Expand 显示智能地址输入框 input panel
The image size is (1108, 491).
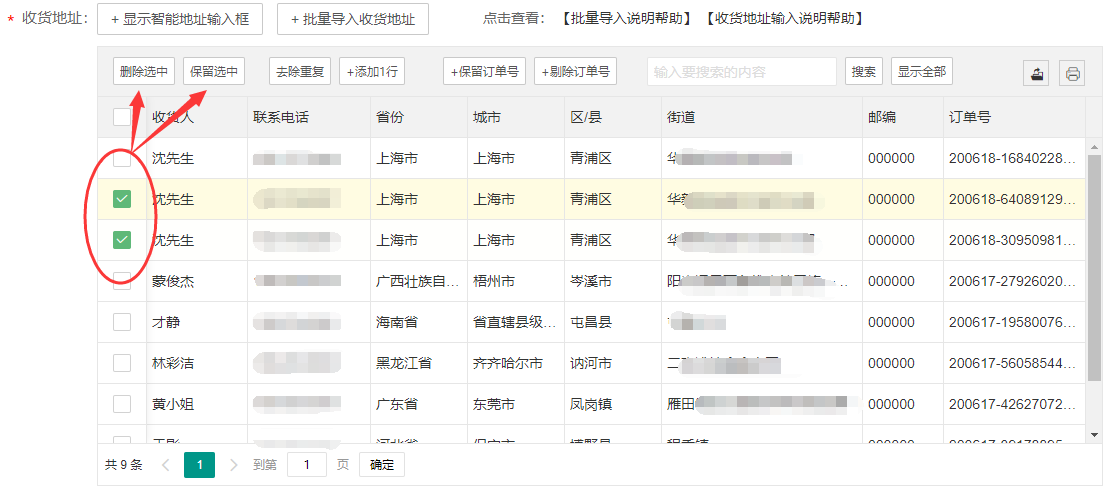(x=179, y=19)
